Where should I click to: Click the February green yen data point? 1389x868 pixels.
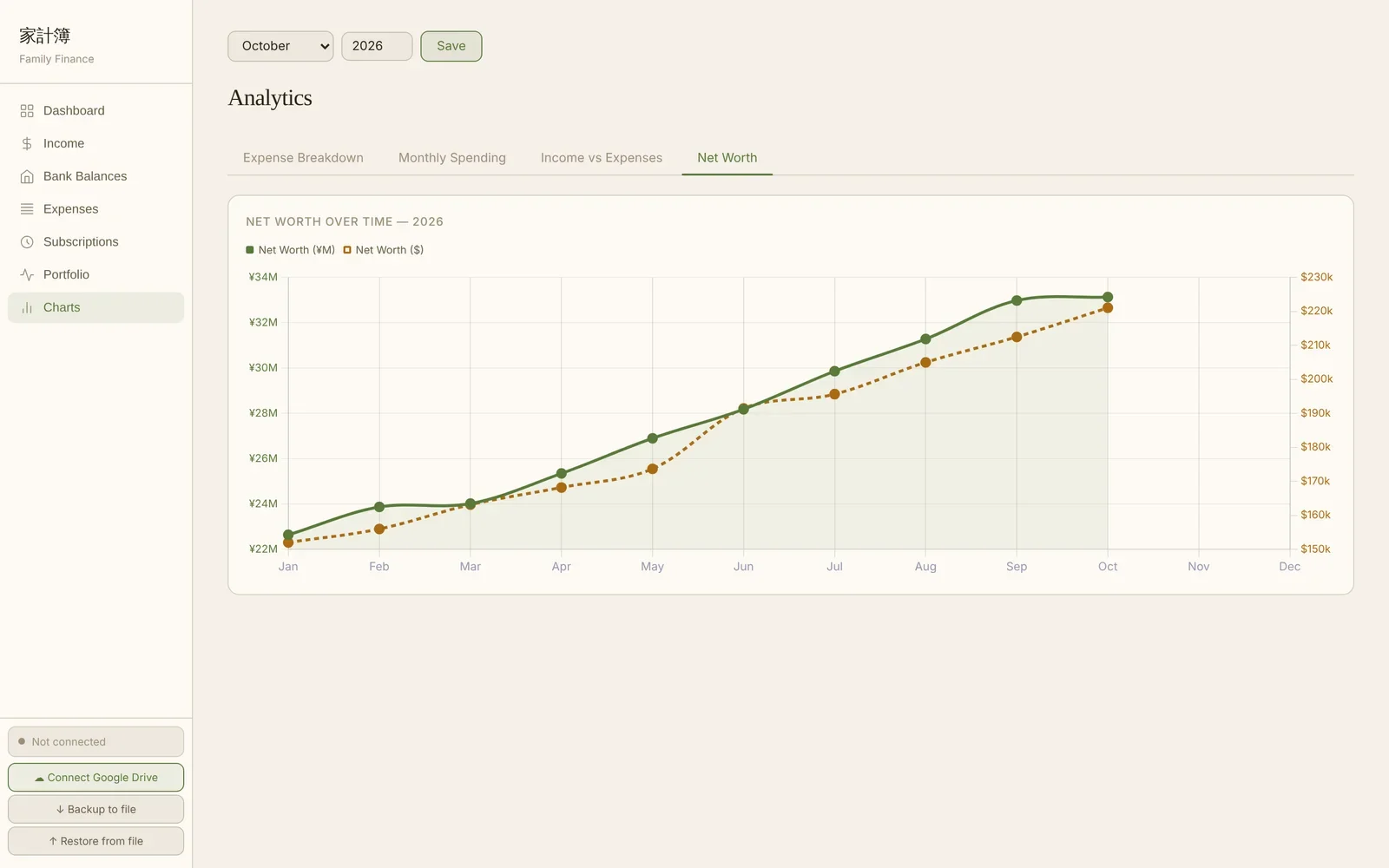(379, 507)
